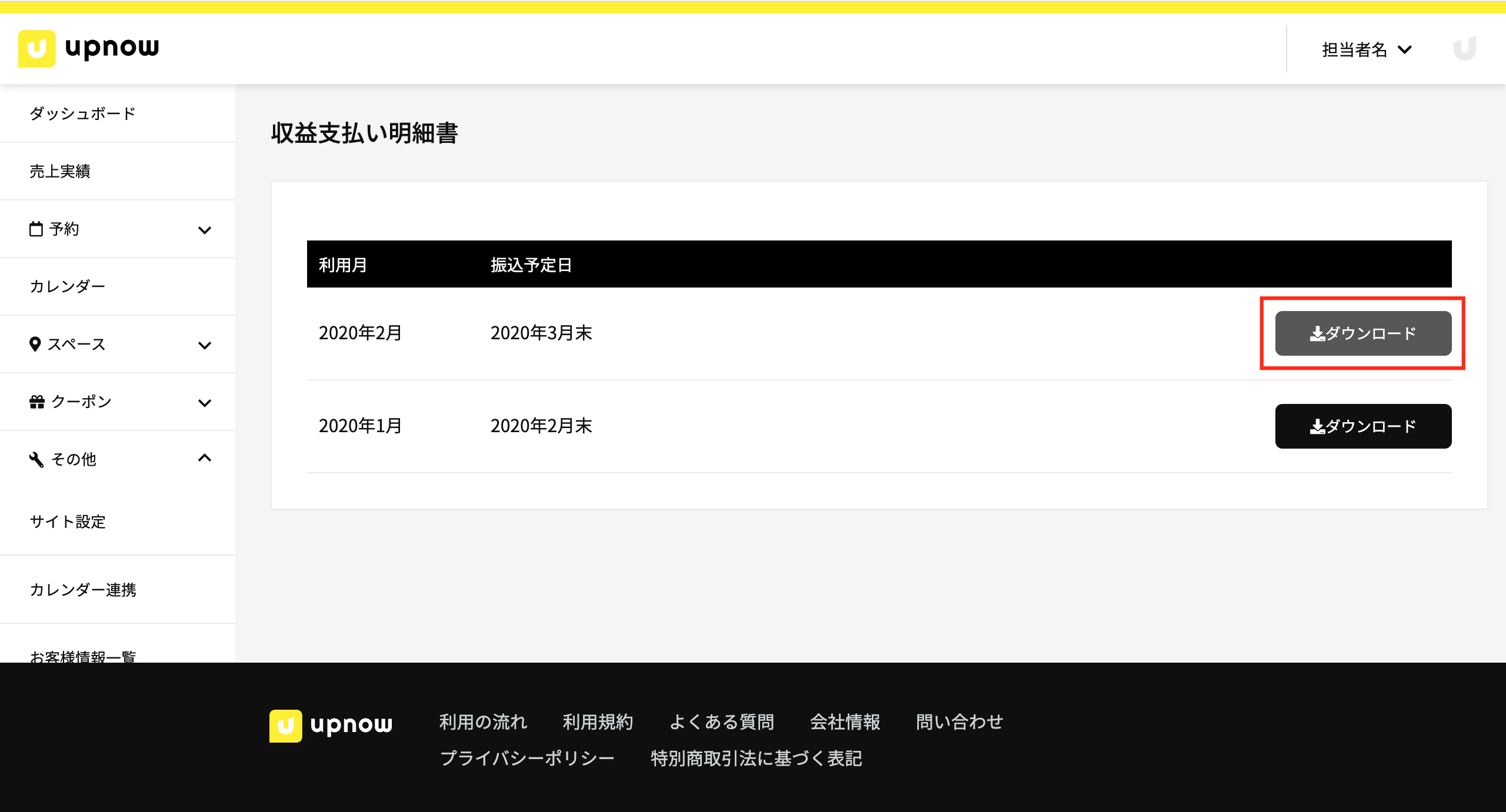
Task: Click the yellow upnow logo icon in footer
Action: coord(285,726)
